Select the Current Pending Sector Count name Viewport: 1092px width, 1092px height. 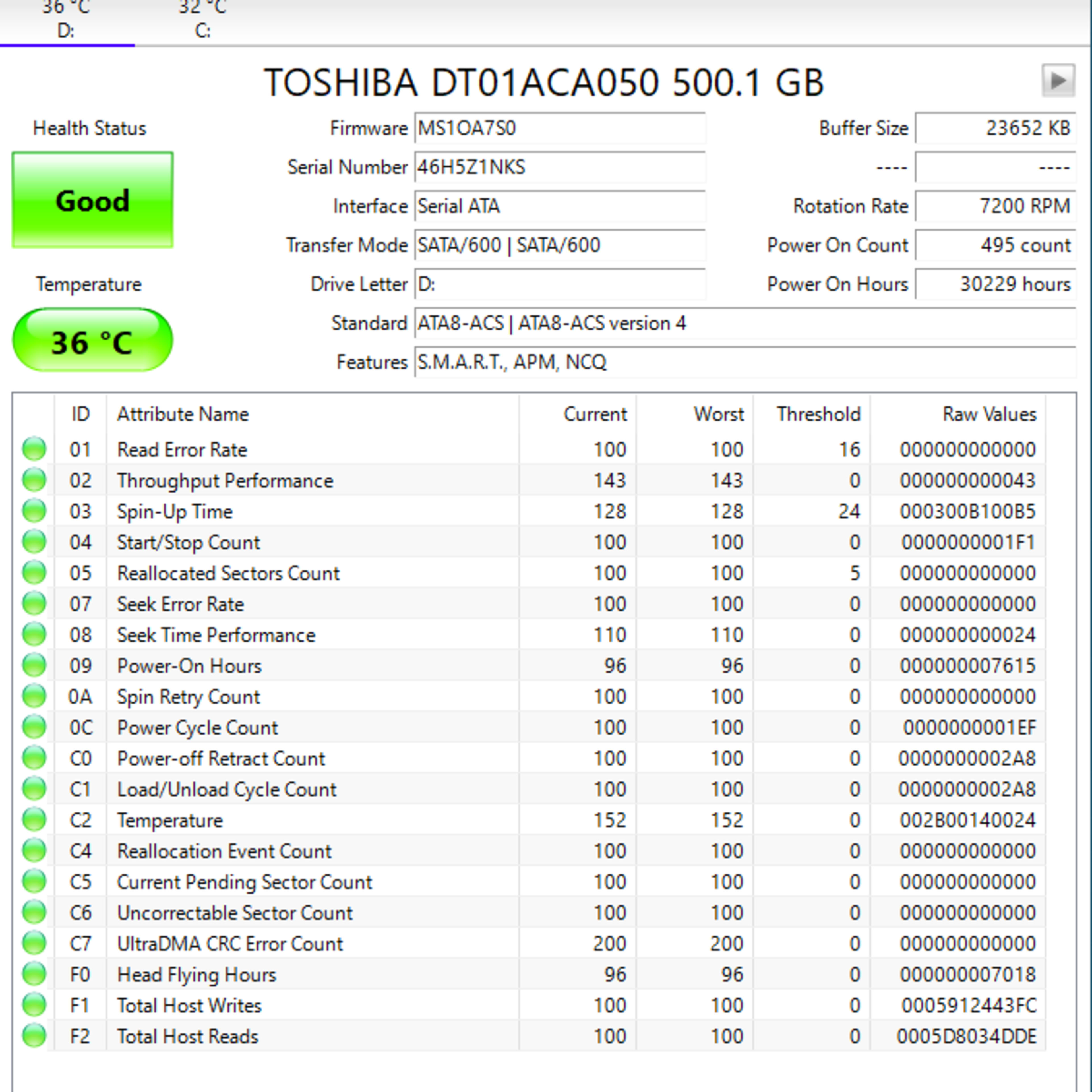[244, 882]
